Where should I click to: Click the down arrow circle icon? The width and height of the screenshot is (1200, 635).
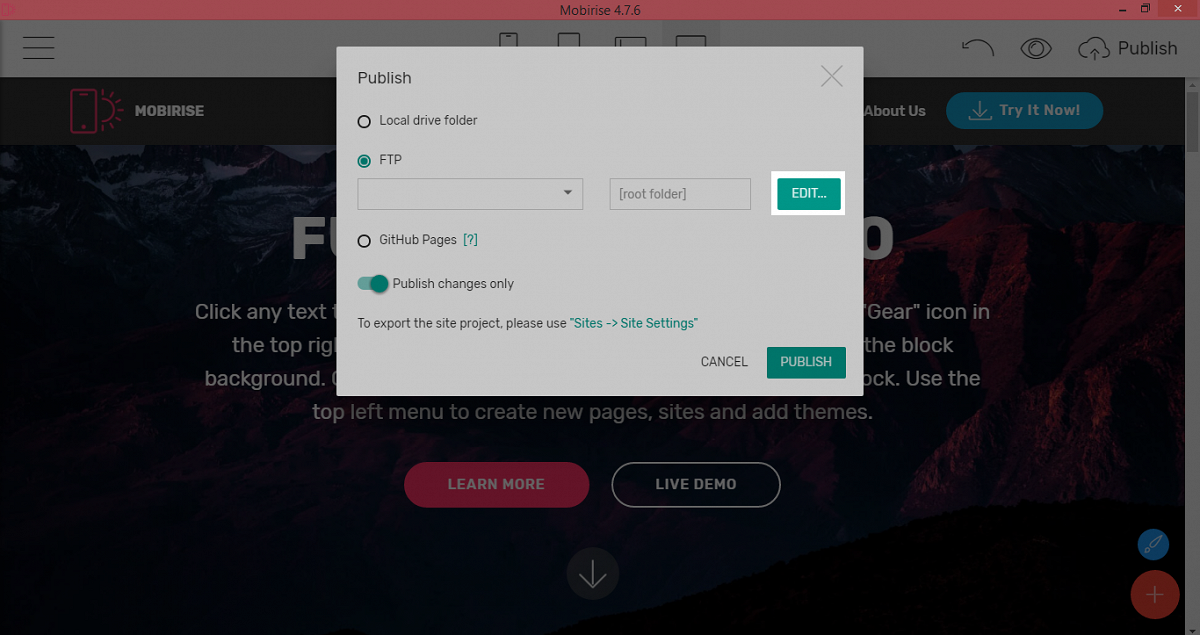pyautogui.click(x=593, y=575)
